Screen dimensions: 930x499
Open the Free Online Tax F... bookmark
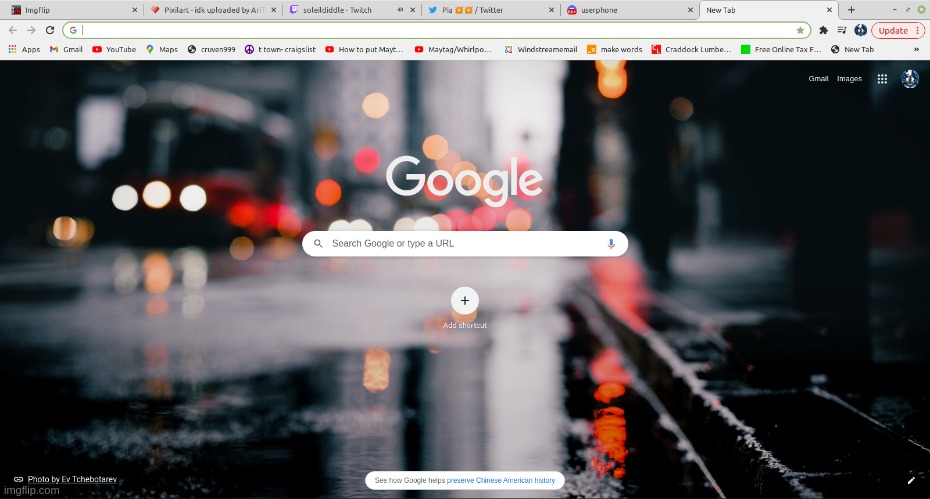pyautogui.click(x=781, y=49)
